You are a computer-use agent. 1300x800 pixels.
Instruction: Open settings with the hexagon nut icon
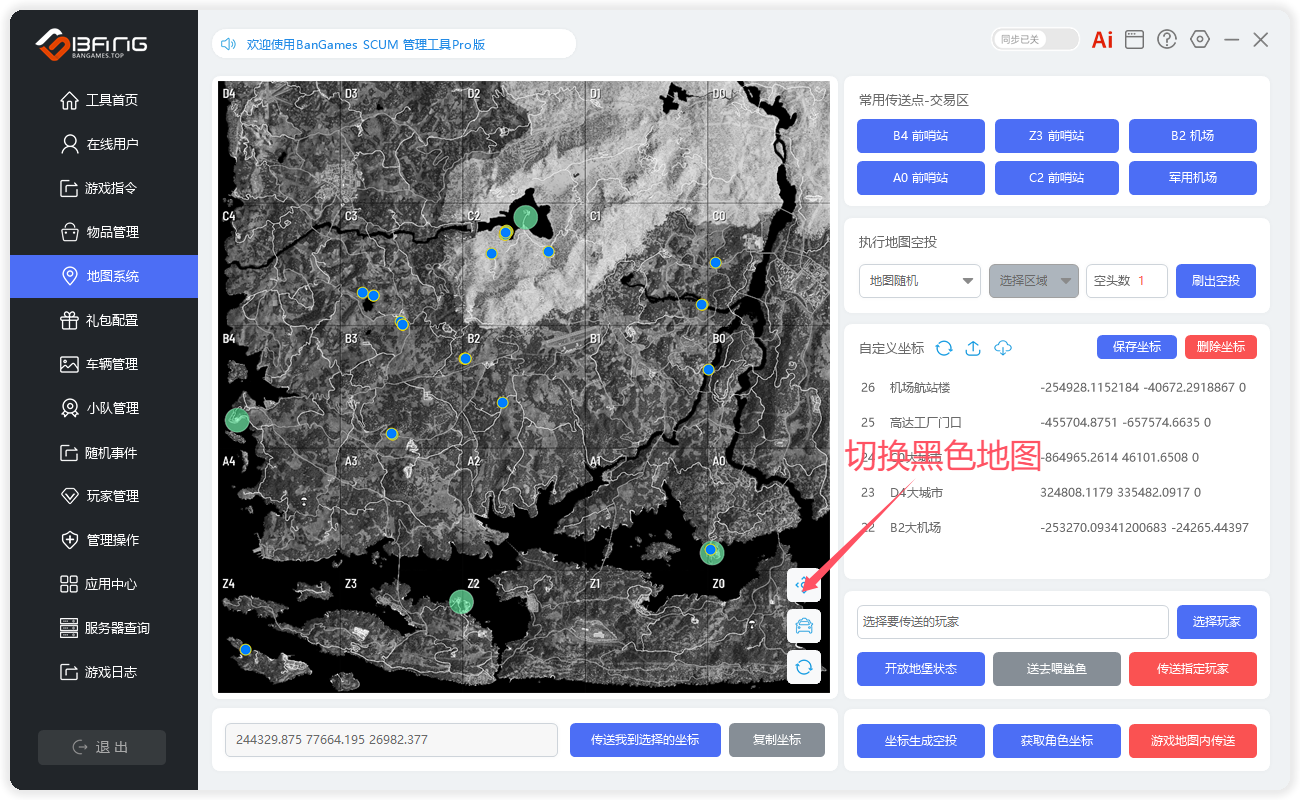[1200, 40]
